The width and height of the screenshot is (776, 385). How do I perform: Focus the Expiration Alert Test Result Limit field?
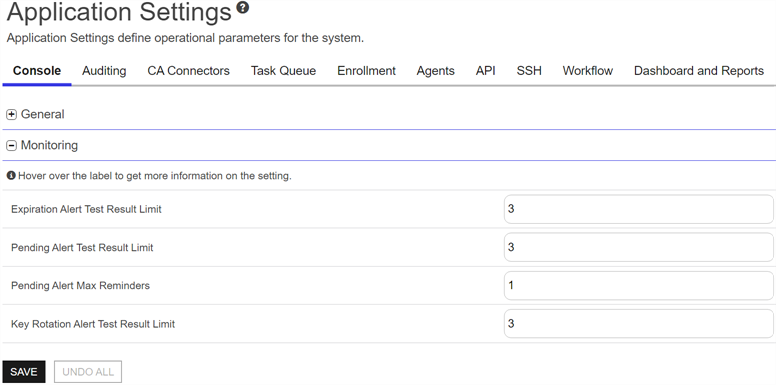(x=638, y=209)
